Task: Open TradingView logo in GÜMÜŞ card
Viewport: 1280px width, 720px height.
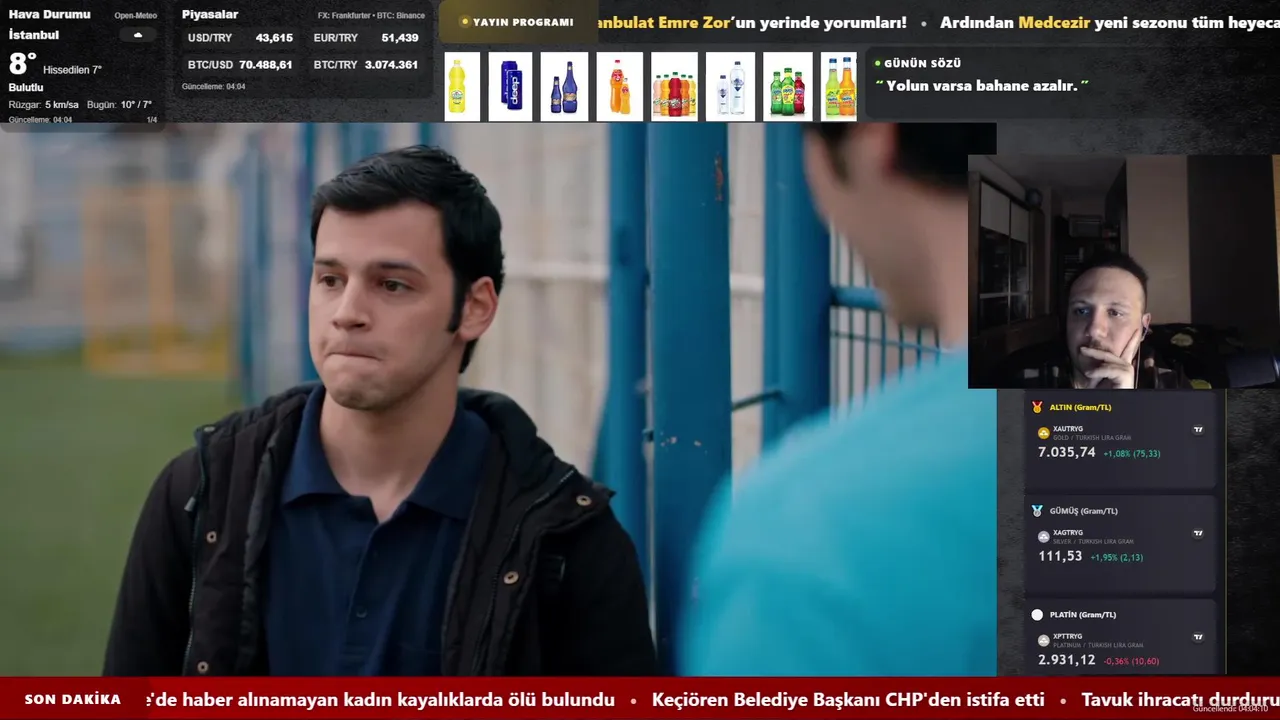Action: pyautogui.click(x=1198, y=534)
